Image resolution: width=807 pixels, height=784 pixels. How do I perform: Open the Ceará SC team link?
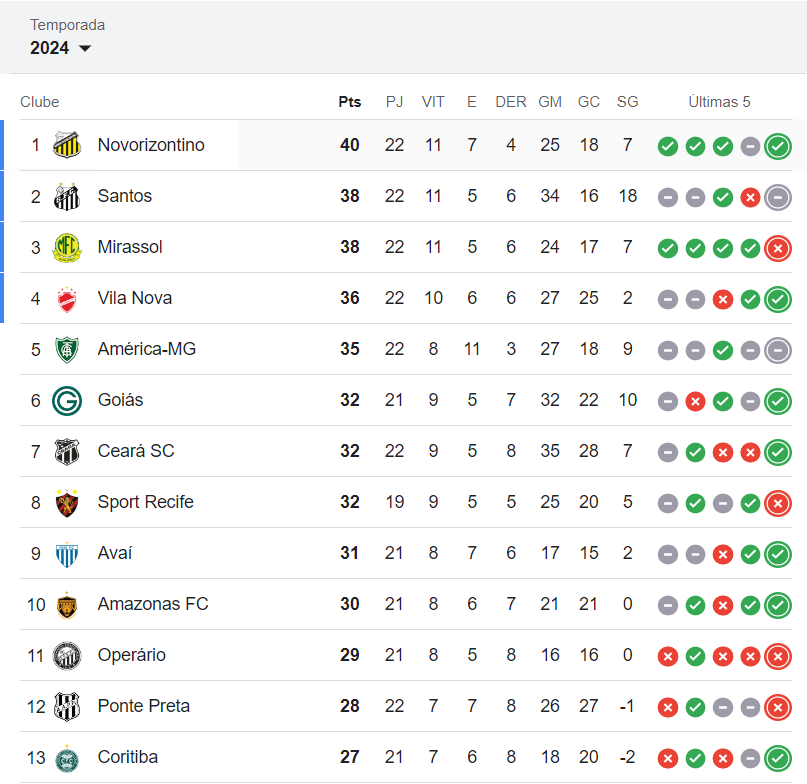point(136,451)
